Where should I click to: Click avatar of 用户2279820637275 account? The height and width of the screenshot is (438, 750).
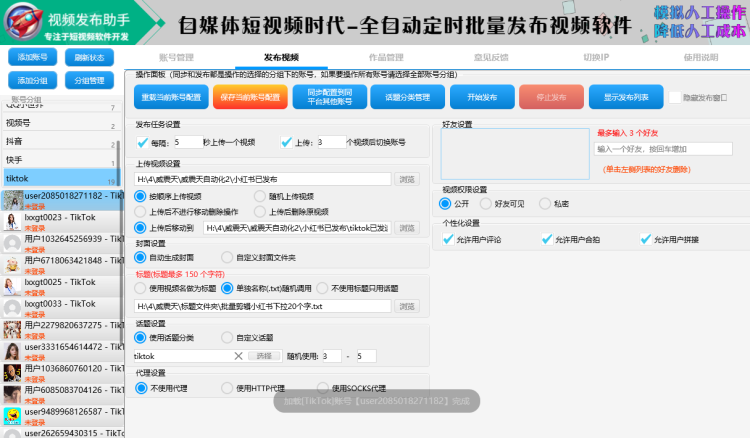(x=12, y=330)
